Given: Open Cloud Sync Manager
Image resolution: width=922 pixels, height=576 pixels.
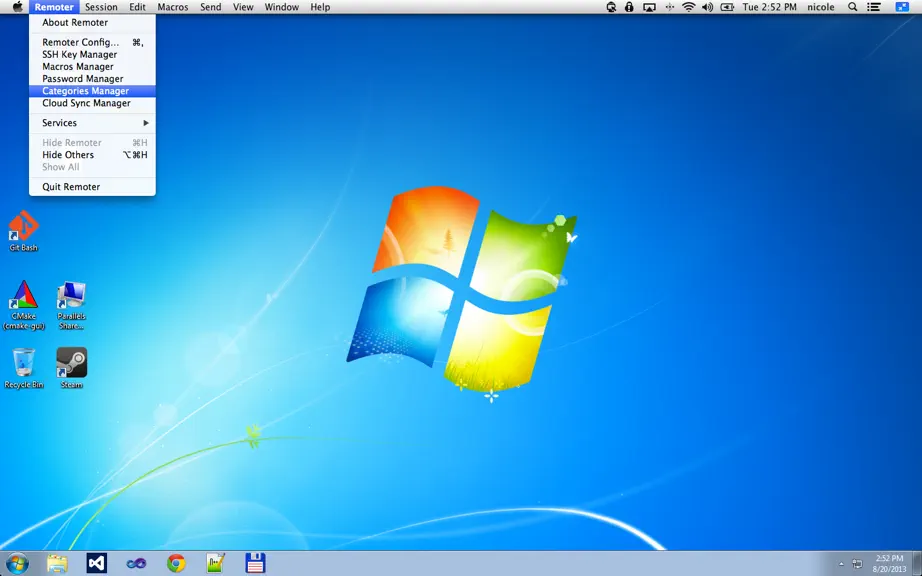Looking at the screenshot, I should [92, 103].
